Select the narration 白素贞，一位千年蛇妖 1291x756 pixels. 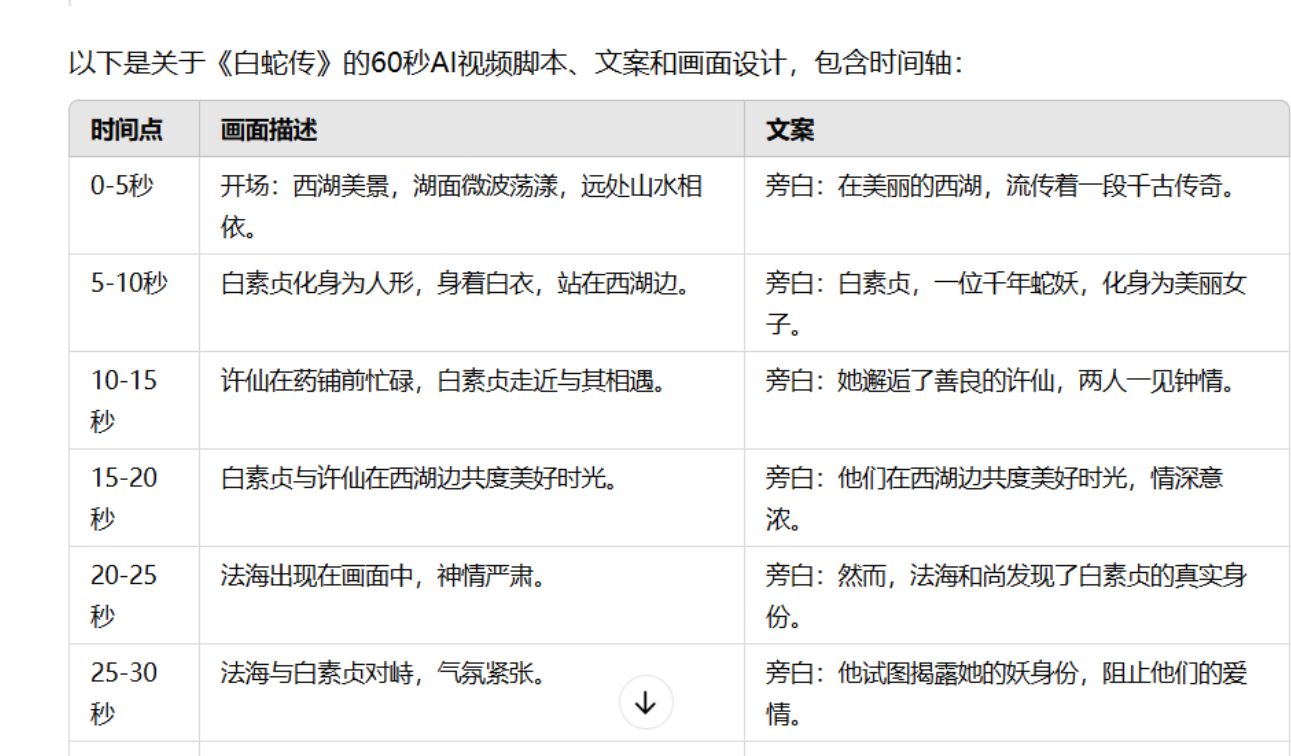click(x=1017, y=303)
